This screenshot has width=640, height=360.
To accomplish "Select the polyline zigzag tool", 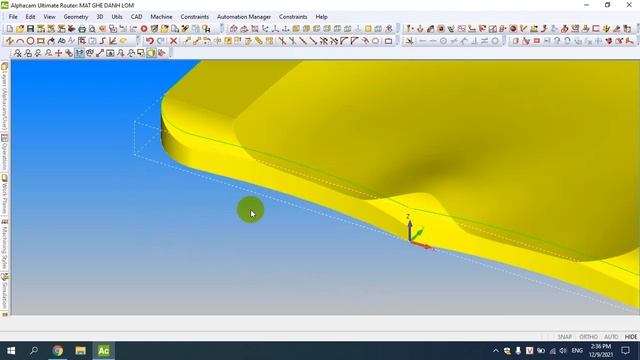I will click(x=9, y=41).
